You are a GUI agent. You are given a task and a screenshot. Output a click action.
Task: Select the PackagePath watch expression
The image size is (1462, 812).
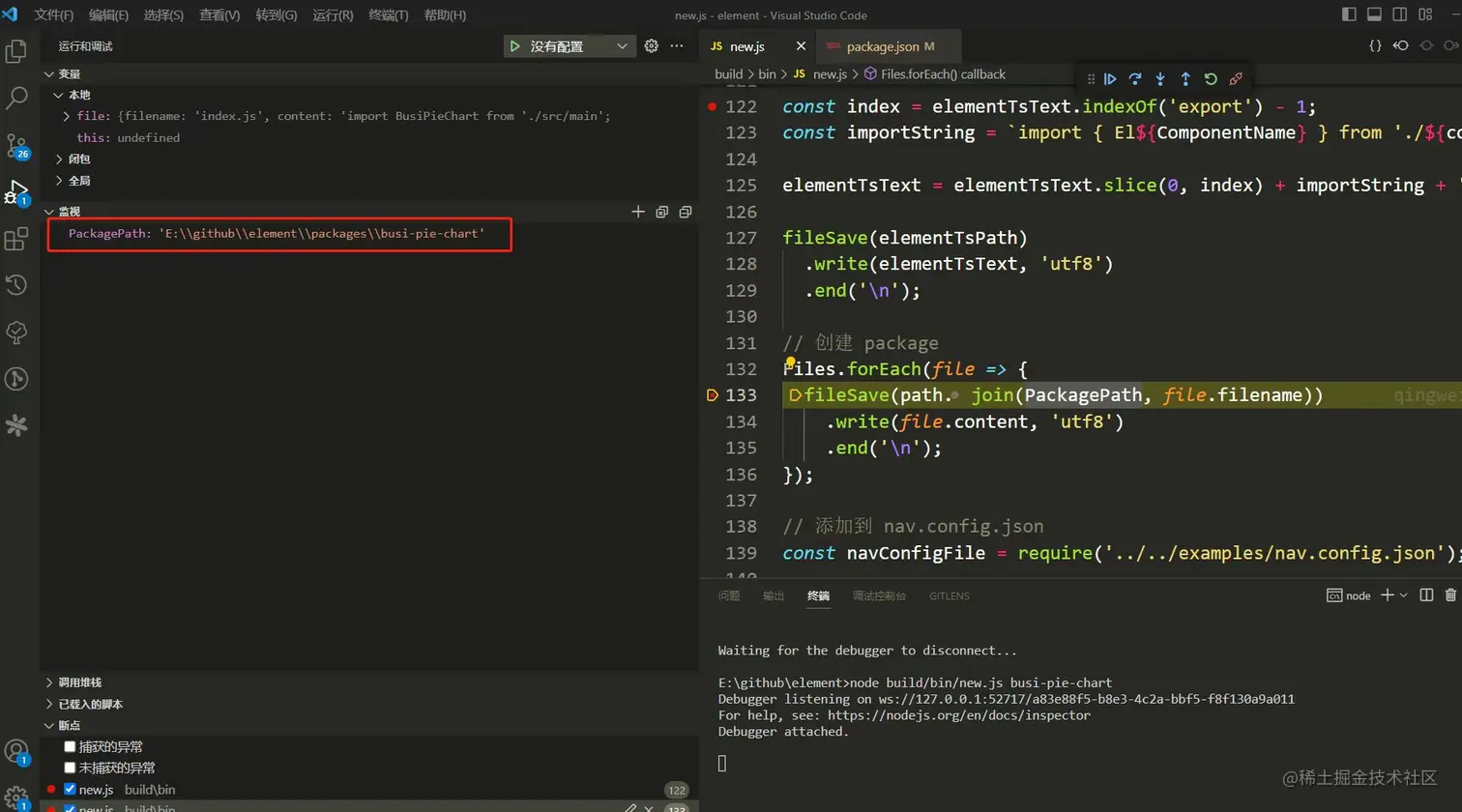277,233
